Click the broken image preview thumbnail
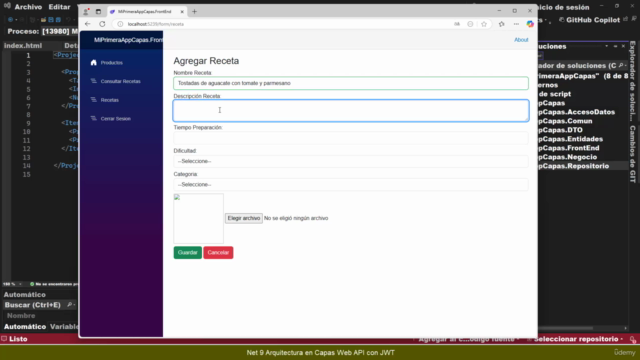The width and height of the screenshot is (640, 360). (x=198, y=218)
